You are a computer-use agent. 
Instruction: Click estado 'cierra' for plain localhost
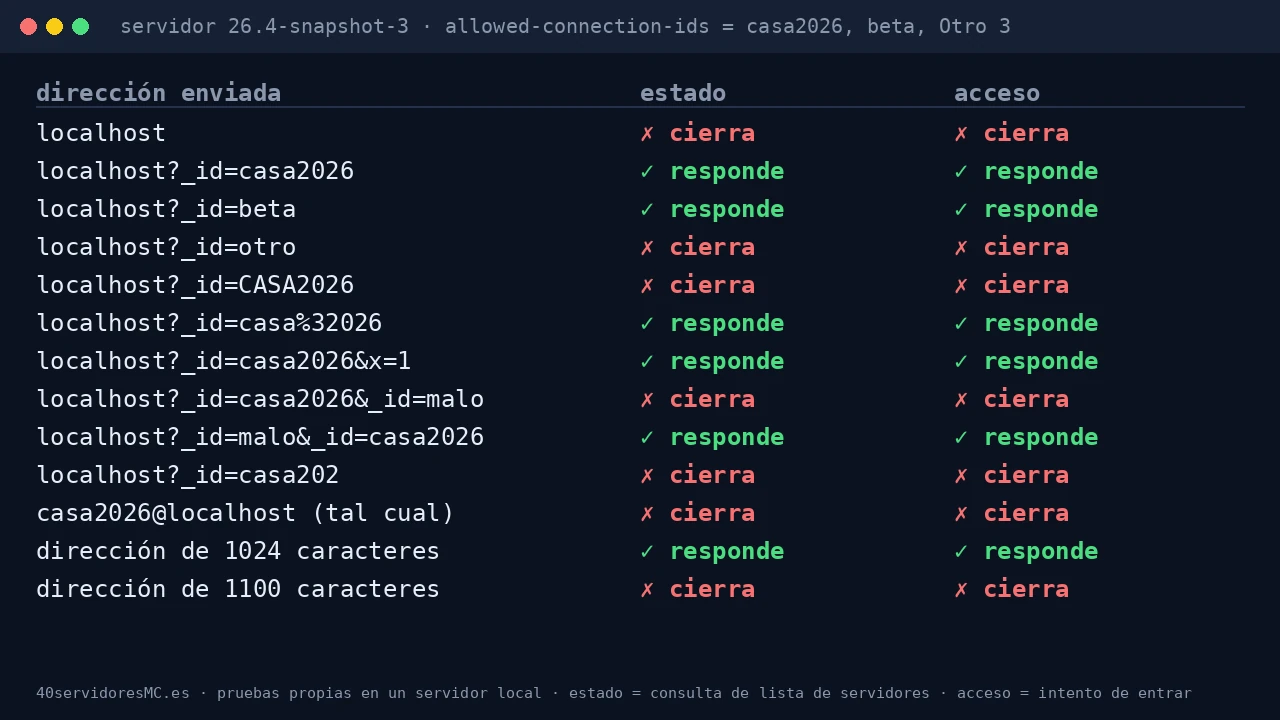[712, 133]
